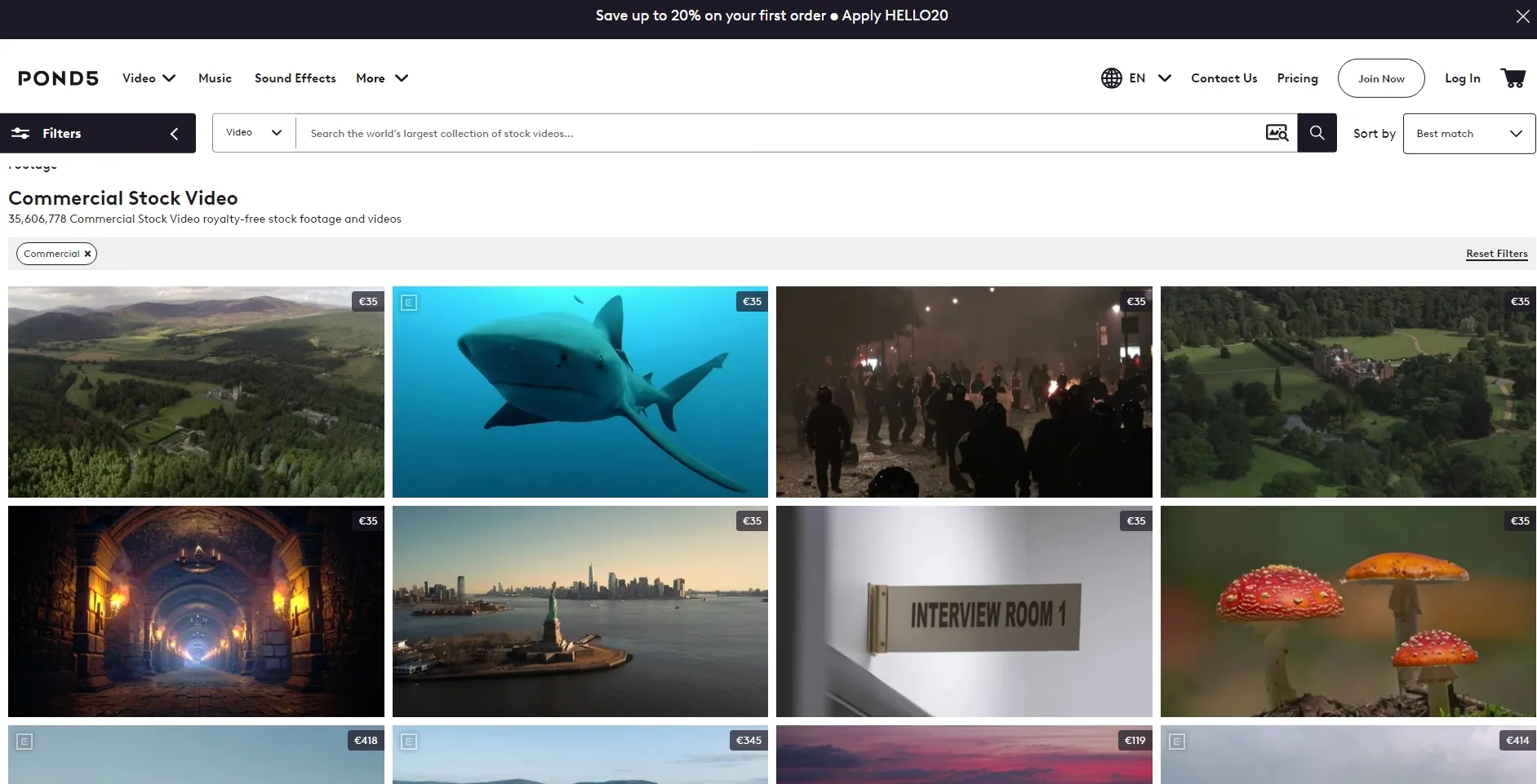Click the €414 price tag
This screenshot has height=784, width=1537.
click(1517, 741)
